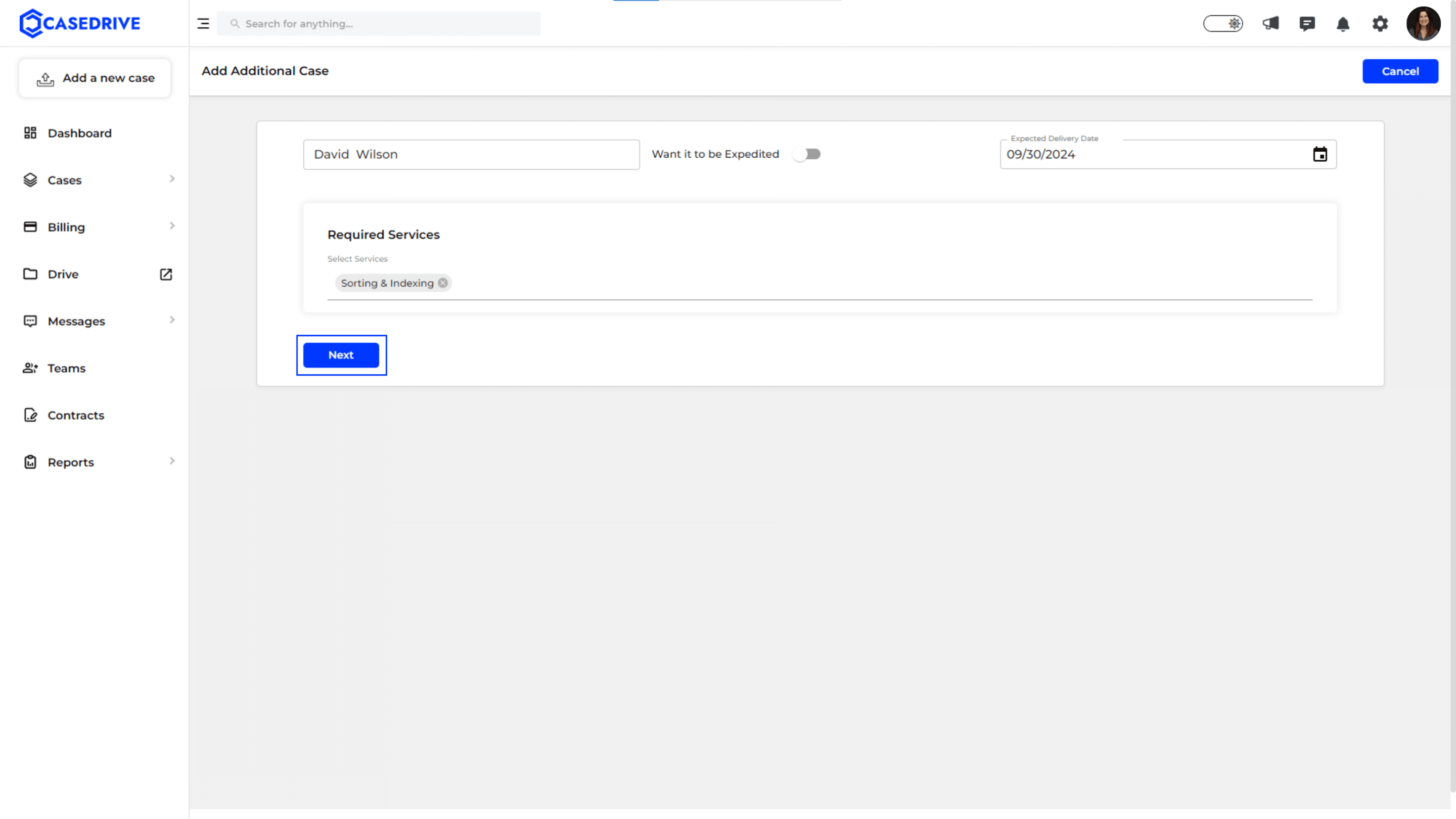Screen dimensions: 1456x819
Task: Click Add a new case button
Action: point(95,78)
